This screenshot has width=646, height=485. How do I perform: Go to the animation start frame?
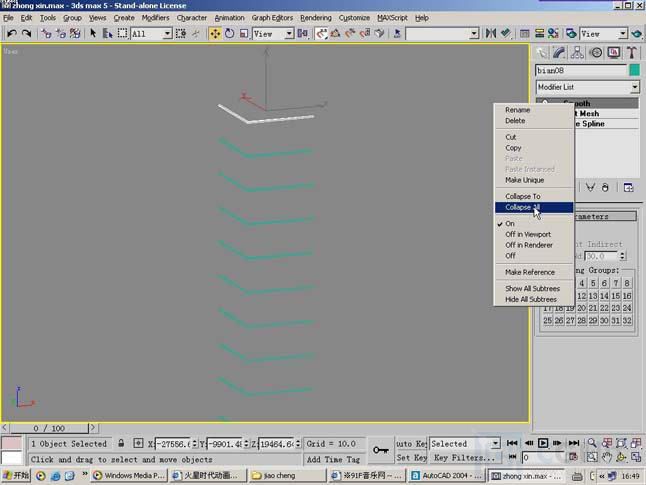[x=512, y=443]
